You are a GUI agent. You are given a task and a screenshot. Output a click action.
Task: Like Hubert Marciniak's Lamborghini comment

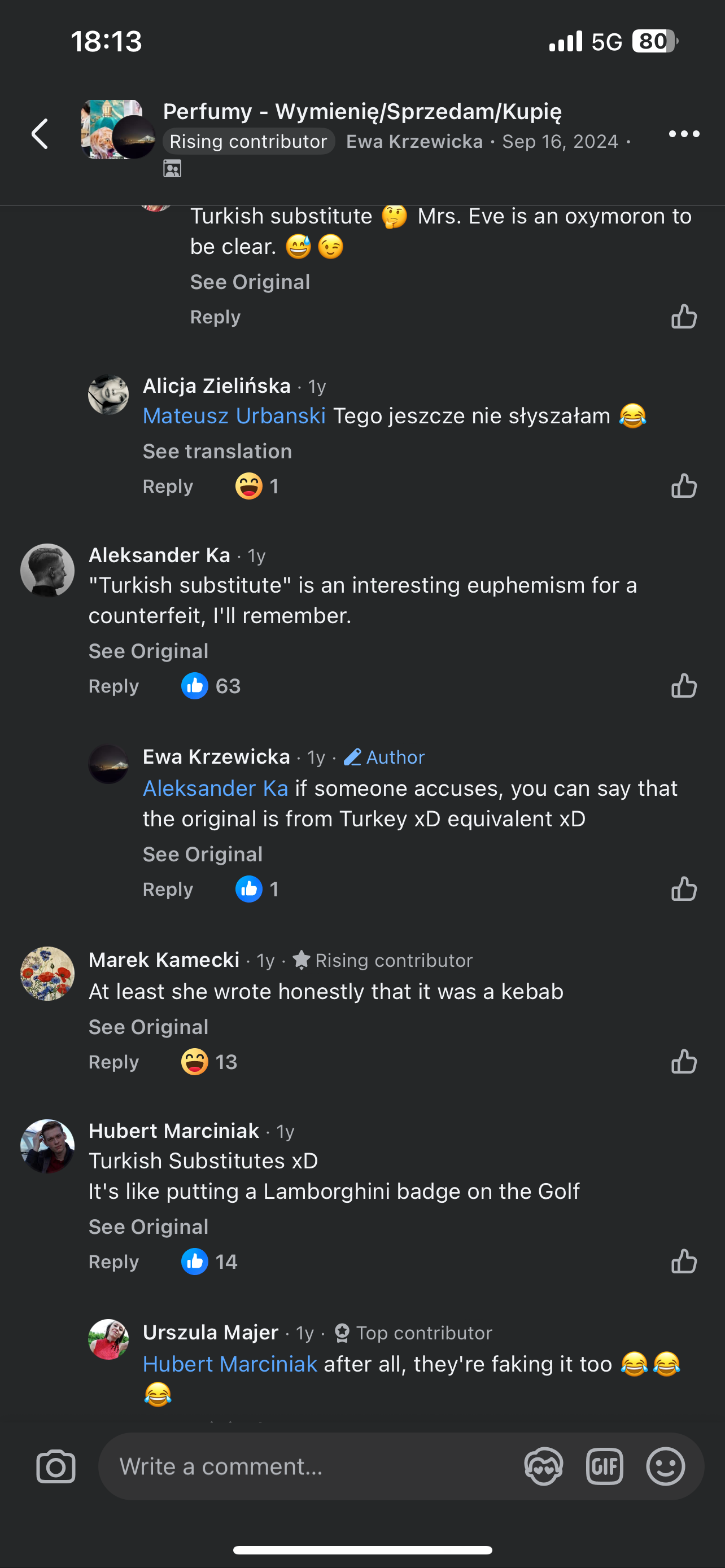[684, 1261]
